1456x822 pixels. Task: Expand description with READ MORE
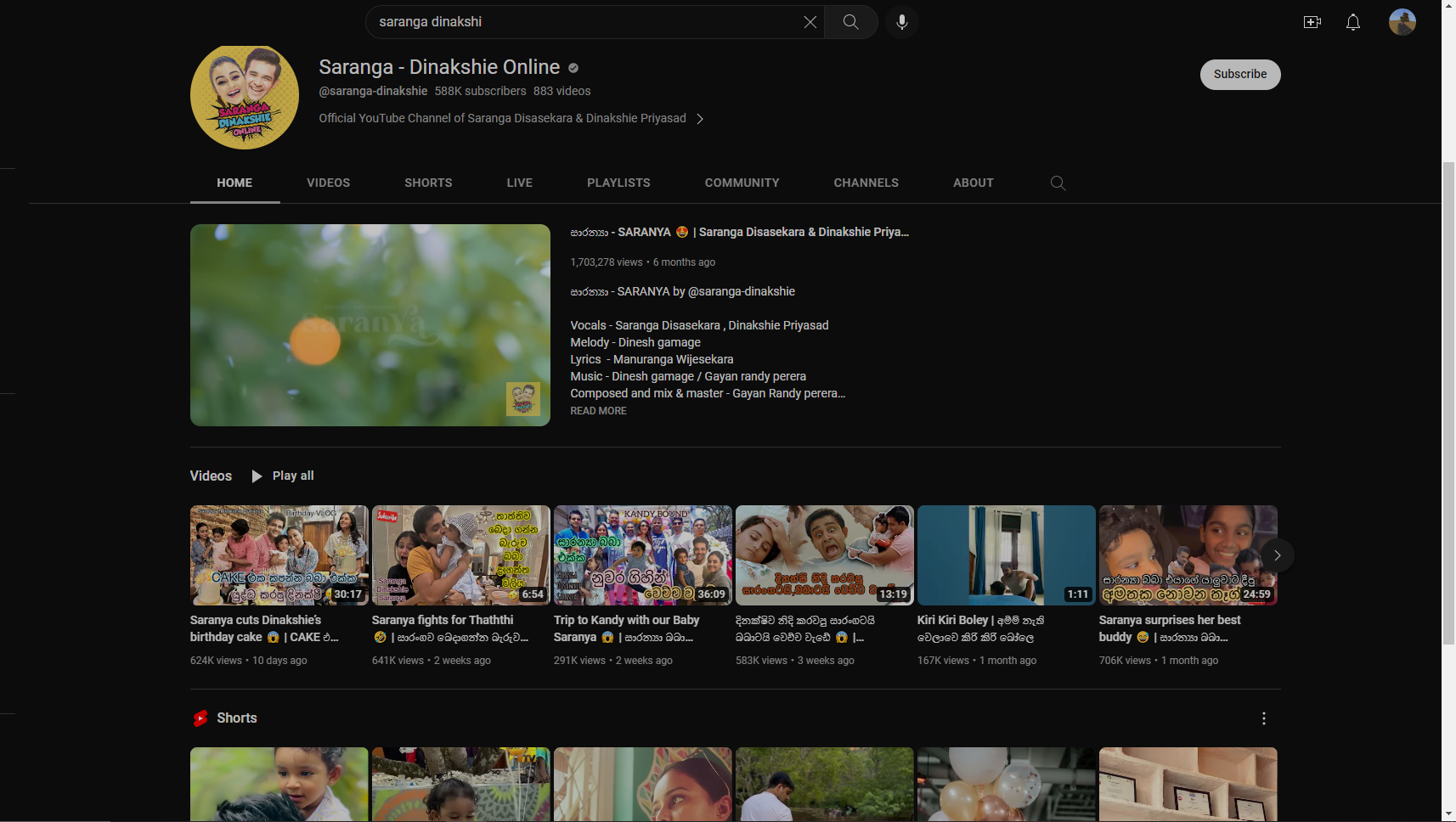[x=599, y=411]
